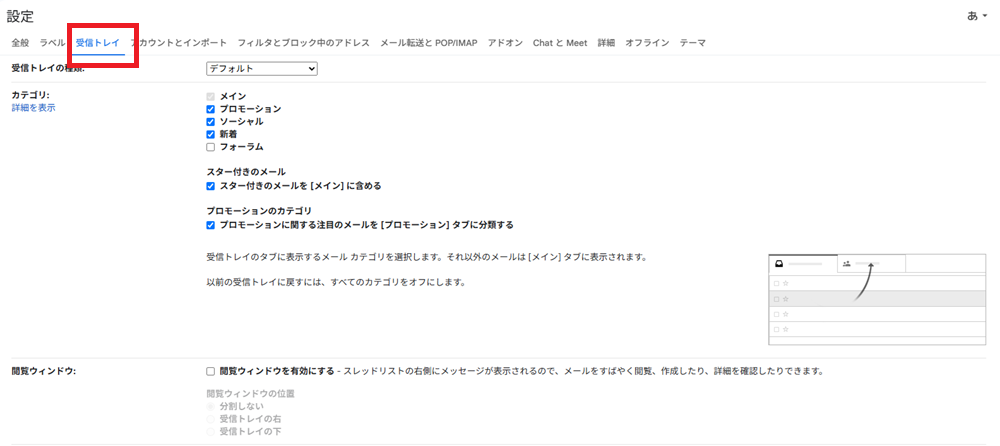This screenshot has height=446, width=1000.
Task: Uncheck the プロモーション category checkbox
Action: [x=211, y=109]
